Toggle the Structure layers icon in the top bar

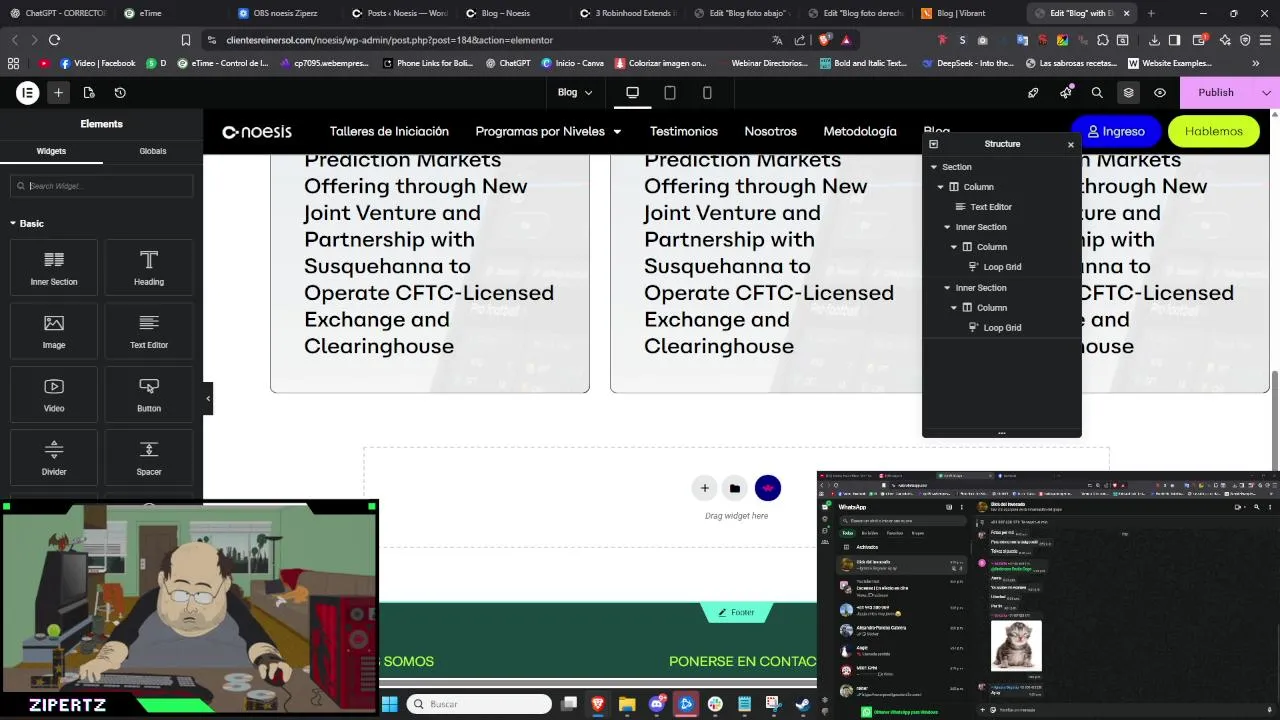click(x=1128, y=92)
